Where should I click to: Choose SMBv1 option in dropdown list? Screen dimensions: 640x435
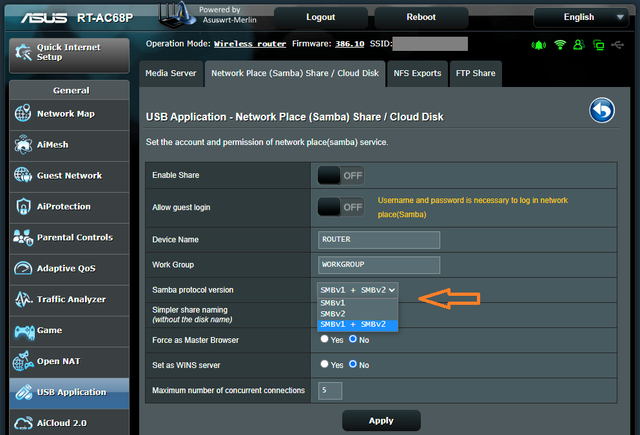(357, 303)
